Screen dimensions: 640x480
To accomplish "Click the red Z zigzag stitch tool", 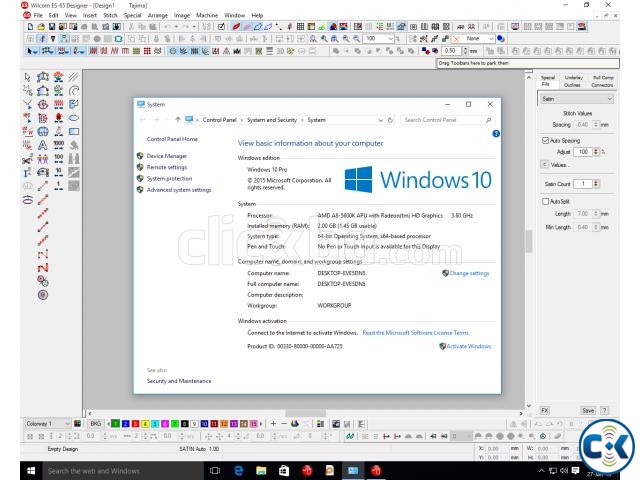I will click(43, 268).
